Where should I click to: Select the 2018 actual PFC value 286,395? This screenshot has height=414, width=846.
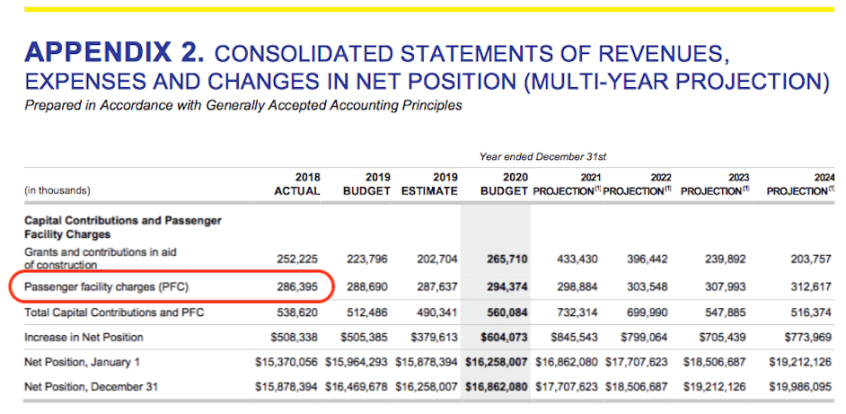coord(298,286)
